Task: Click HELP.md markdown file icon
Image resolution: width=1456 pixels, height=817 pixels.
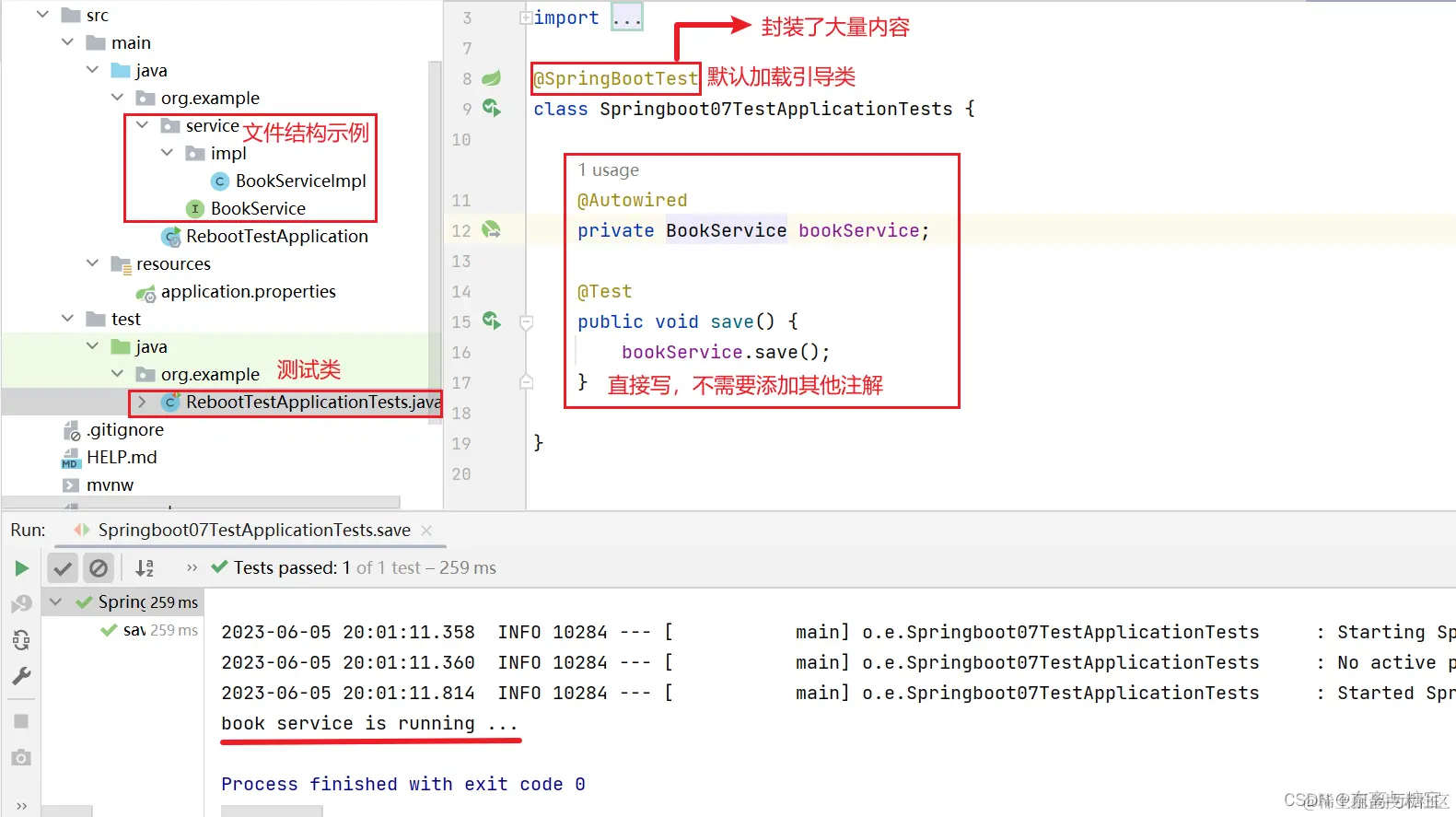Action: (71, 458)
